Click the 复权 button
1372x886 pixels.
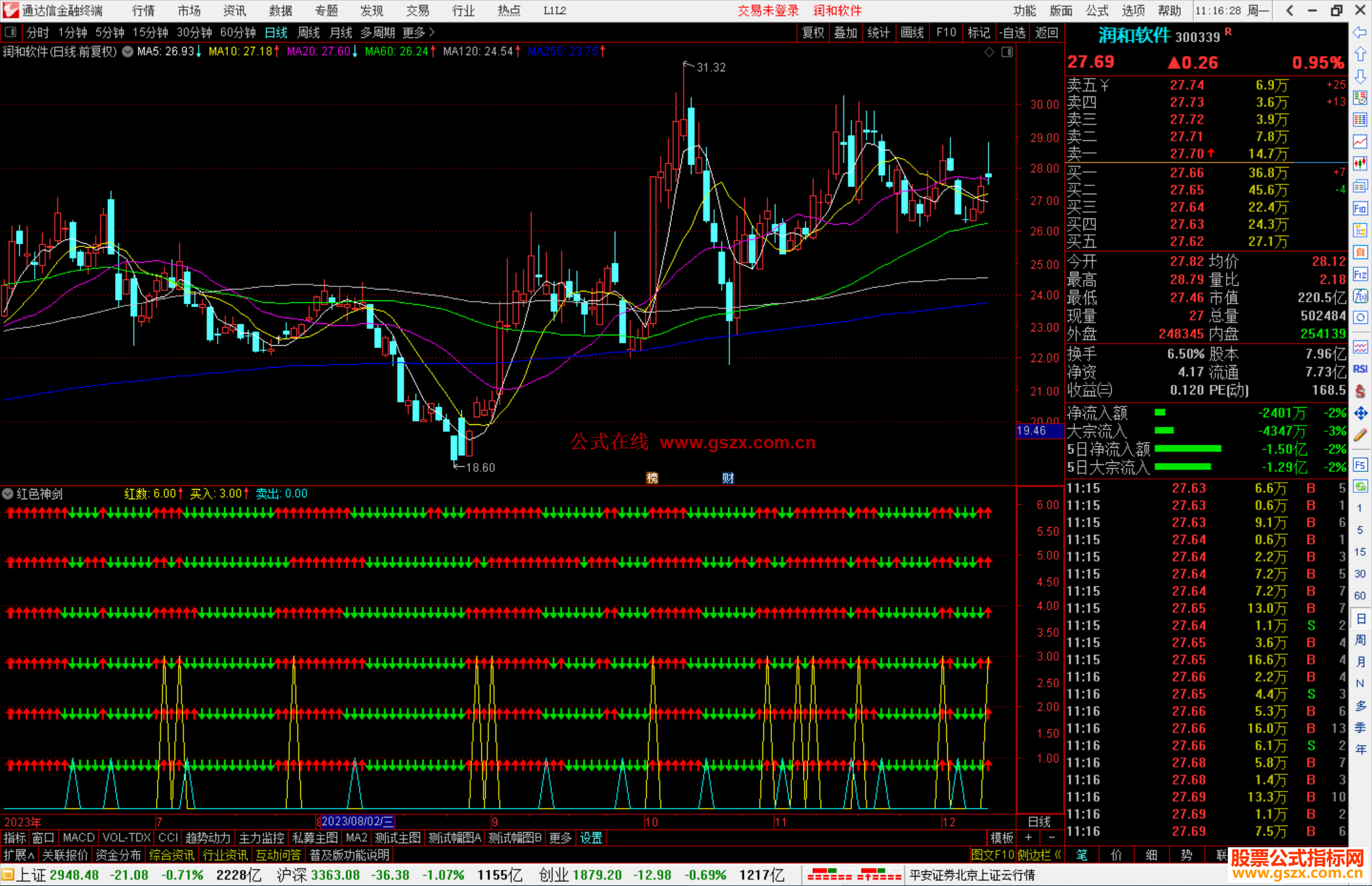pos(812,32)
